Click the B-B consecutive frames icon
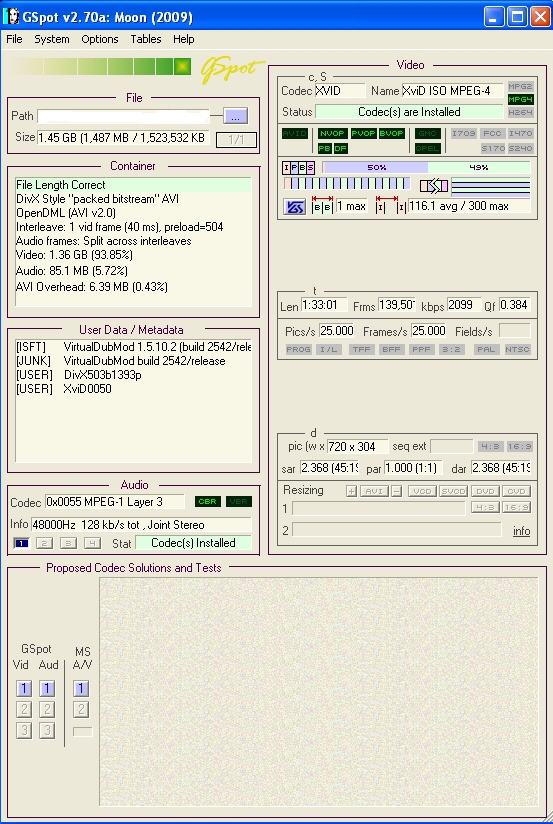Screen dimensions: 553x824 point(322,205)
